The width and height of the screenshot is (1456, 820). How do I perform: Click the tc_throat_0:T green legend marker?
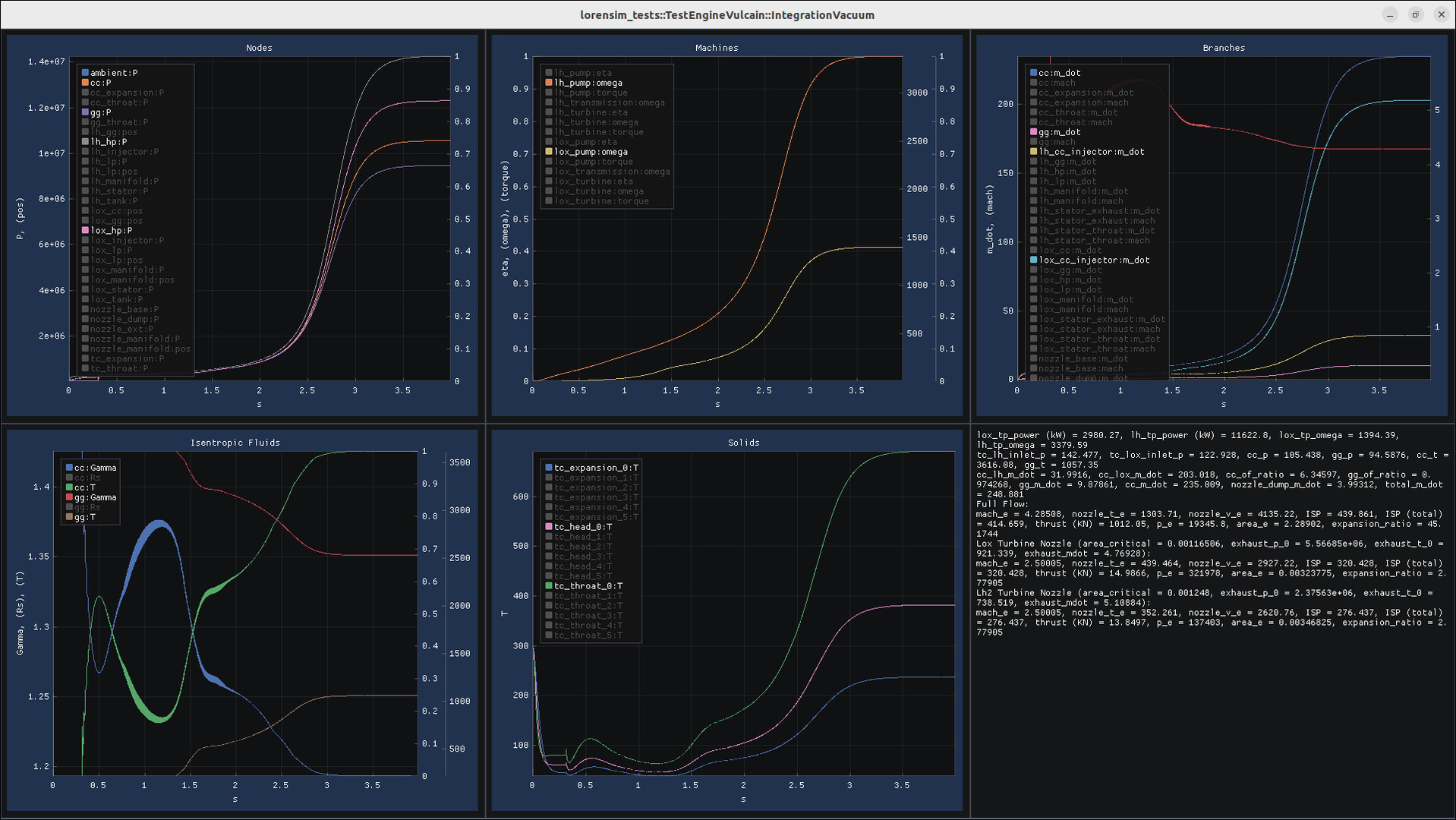click(x=549, y=586)
